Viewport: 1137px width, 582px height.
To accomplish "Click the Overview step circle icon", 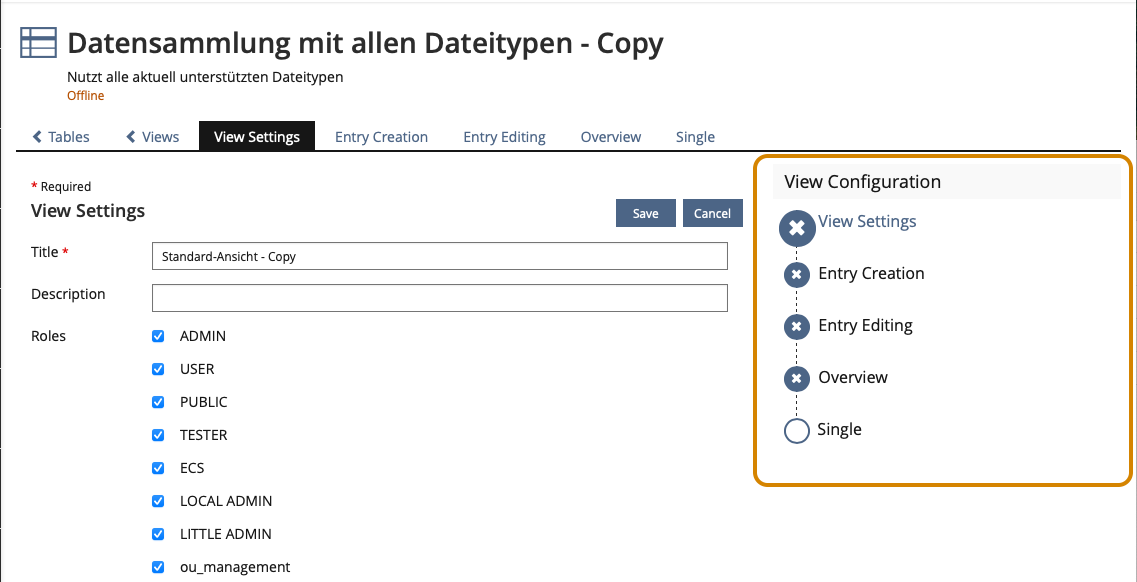I will (x=796, y=378).
